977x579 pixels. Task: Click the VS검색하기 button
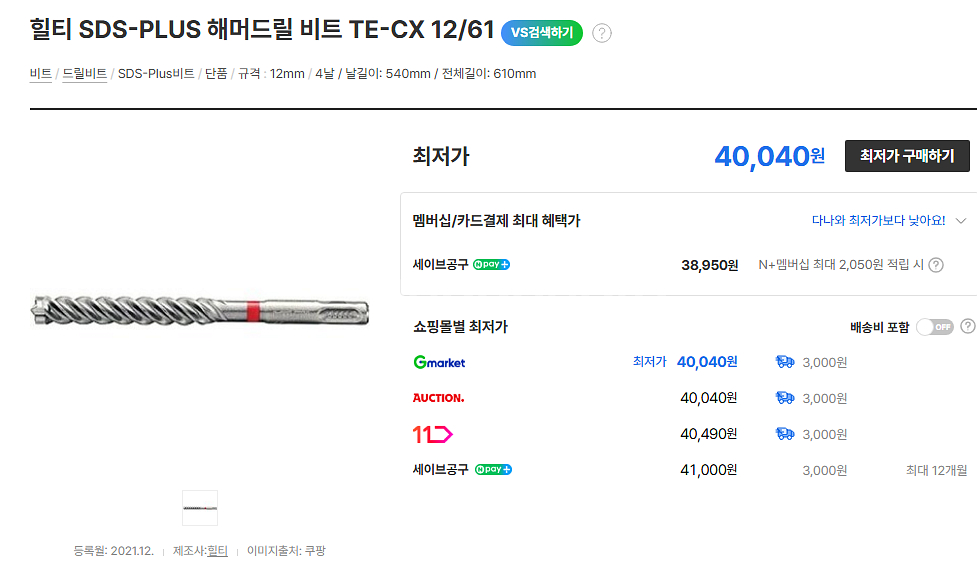(542, 32)
